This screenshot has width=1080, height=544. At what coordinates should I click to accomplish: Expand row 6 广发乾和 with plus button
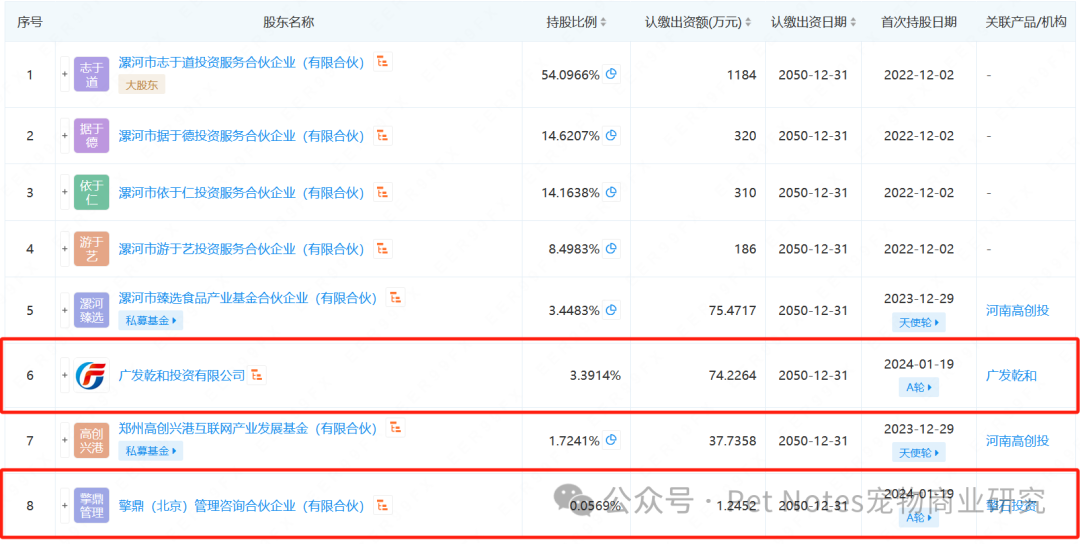65,375
